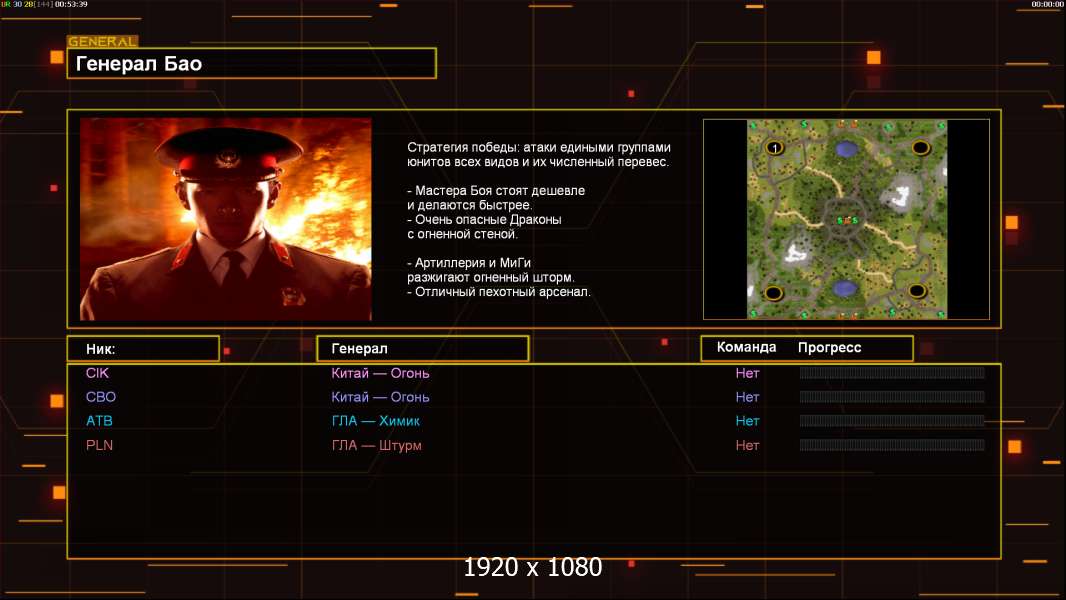Select player name "ATB"
1066x600 pixels.
pos(99,421)
